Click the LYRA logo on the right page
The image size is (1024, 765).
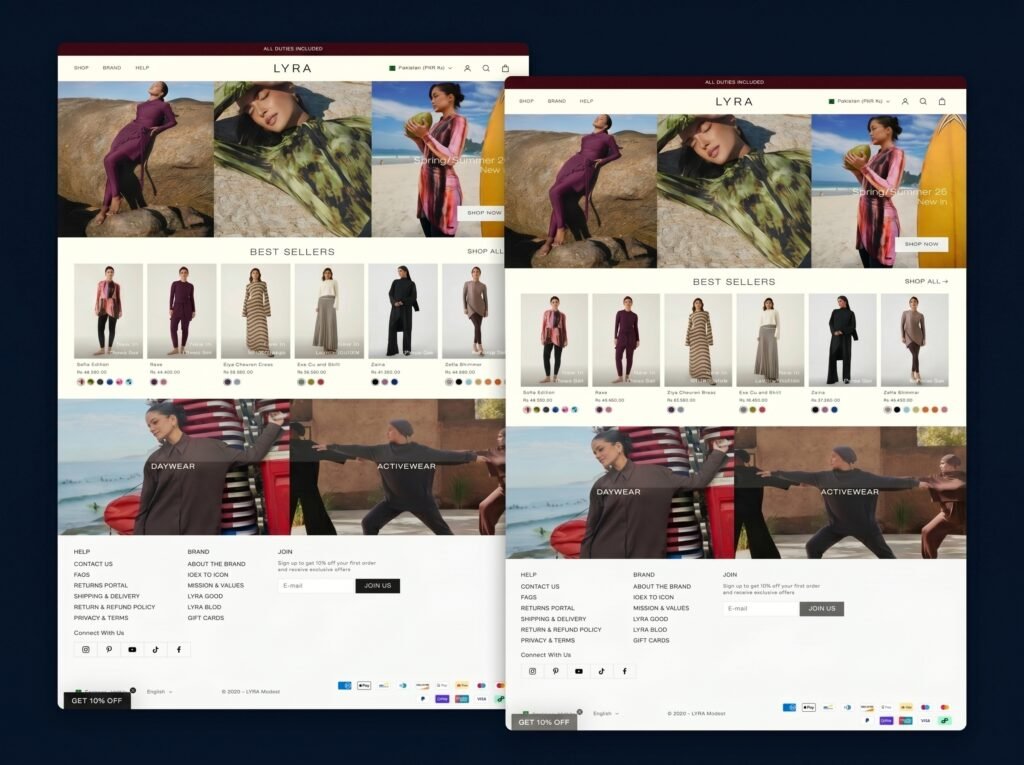point(734,101)
